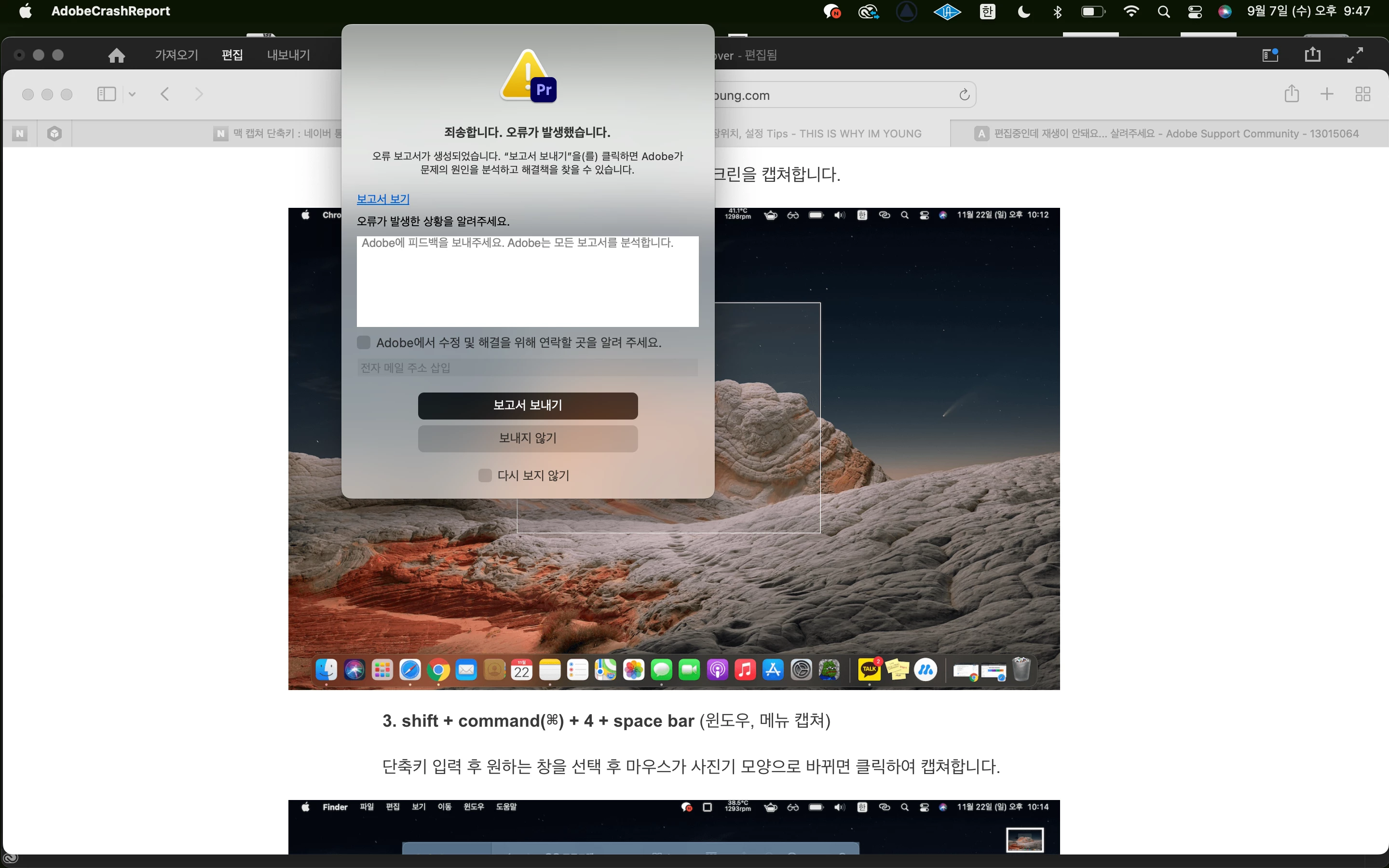The height and width of the screenshot is (868, 1389).
Task: Click Safari sidebar toggle icon
Action: 106,94
